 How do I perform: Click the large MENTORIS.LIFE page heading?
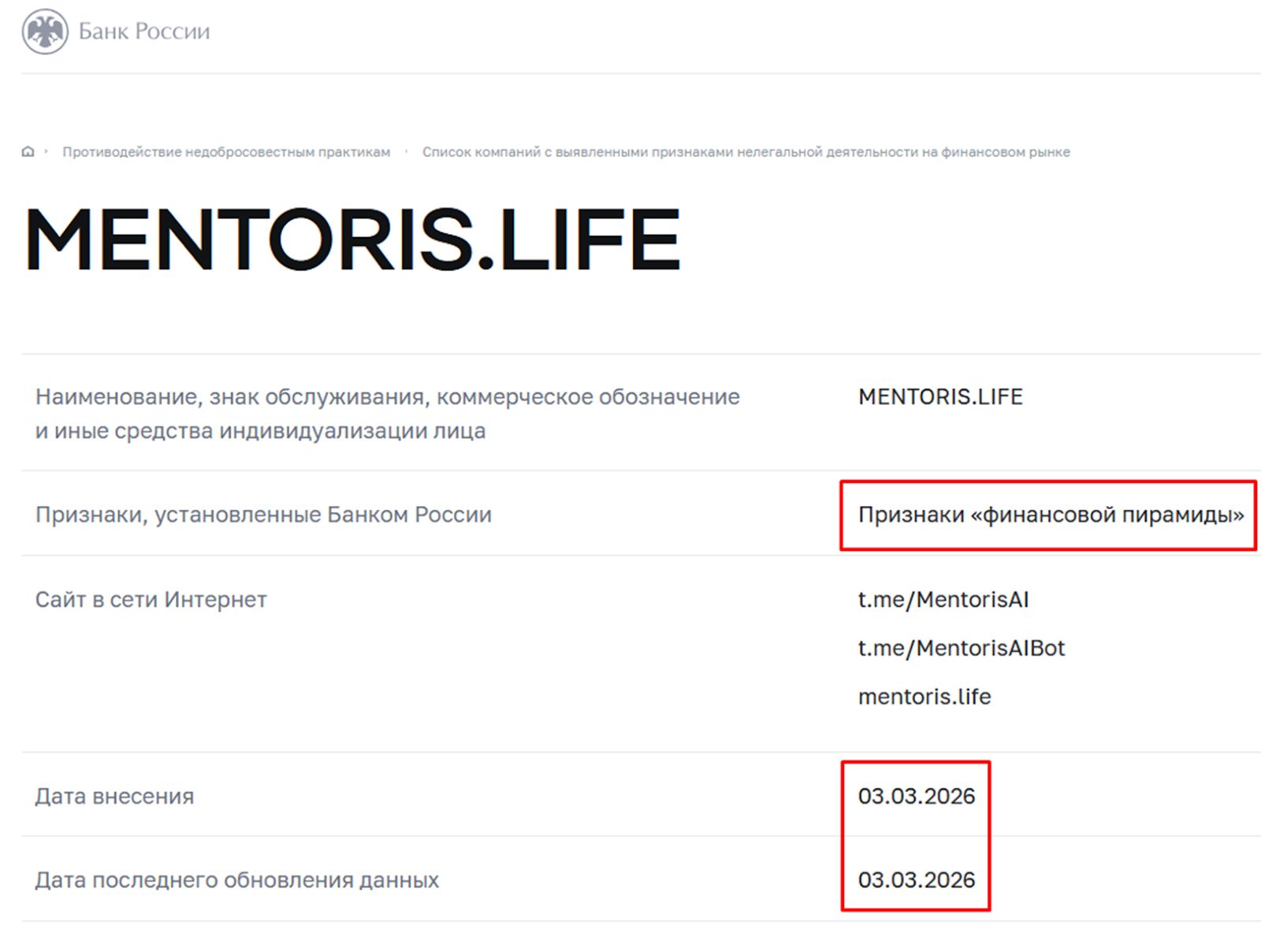tap(352, 240)
